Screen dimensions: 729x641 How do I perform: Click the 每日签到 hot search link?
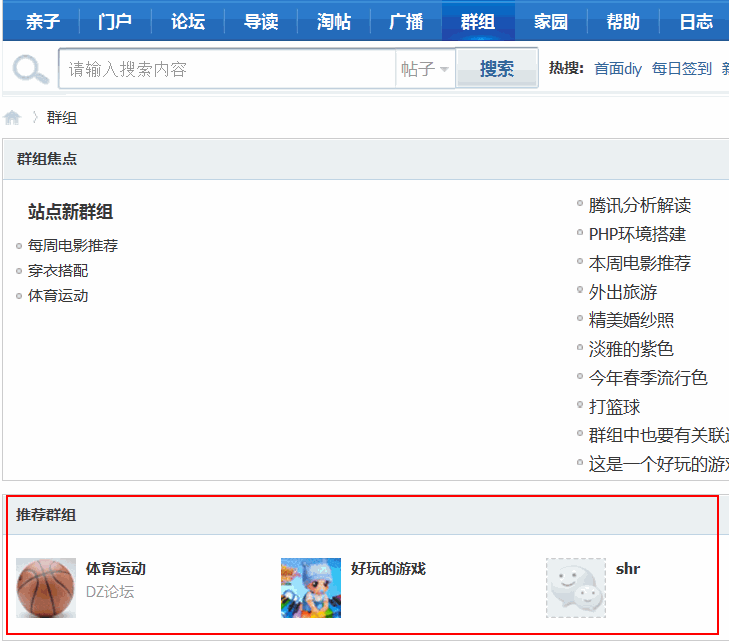682,69
